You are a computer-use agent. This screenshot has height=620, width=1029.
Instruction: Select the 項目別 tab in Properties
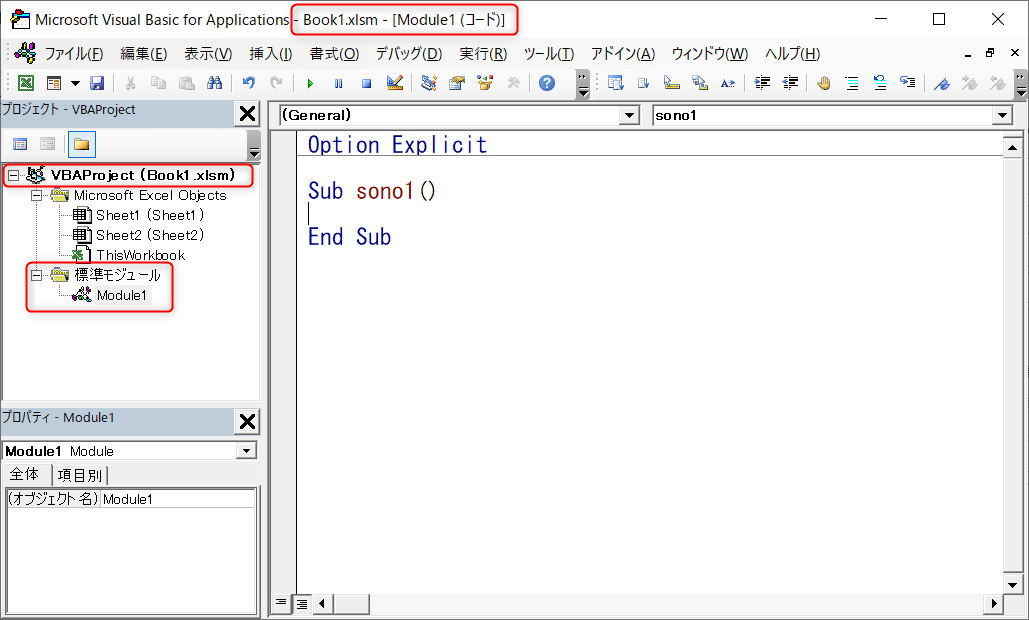pos(79,475)
